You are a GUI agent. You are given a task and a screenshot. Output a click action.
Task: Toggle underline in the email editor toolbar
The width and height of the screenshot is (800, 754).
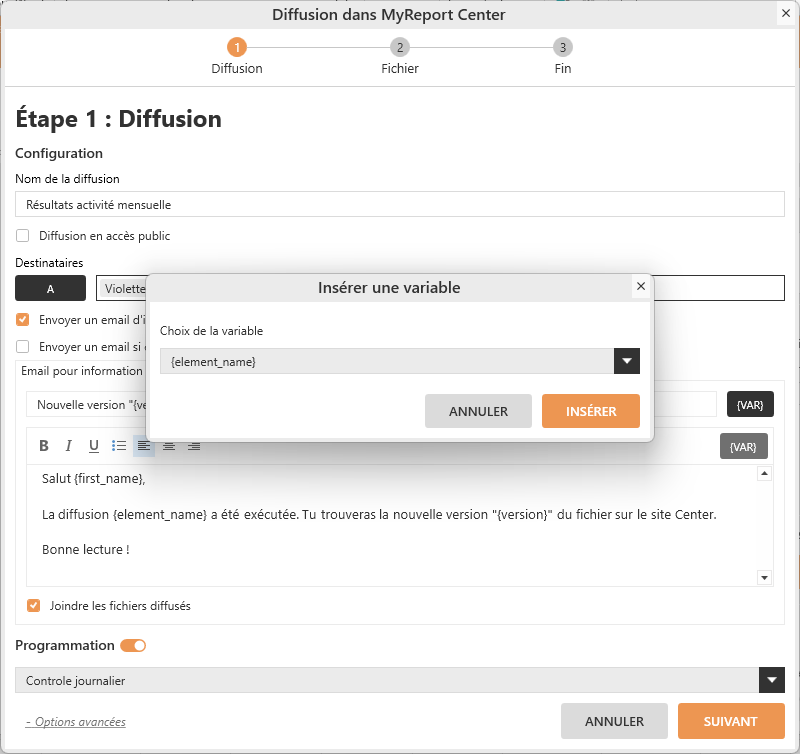pyautogui.click(x=94, y=446)
